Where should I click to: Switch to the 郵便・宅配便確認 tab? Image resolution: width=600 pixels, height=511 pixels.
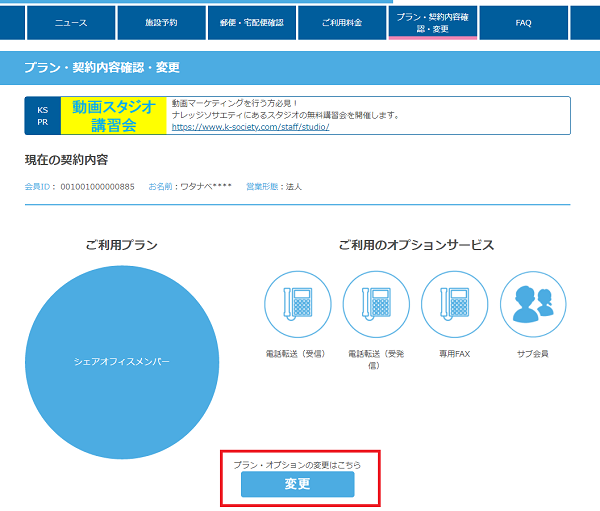pos(252,23)
